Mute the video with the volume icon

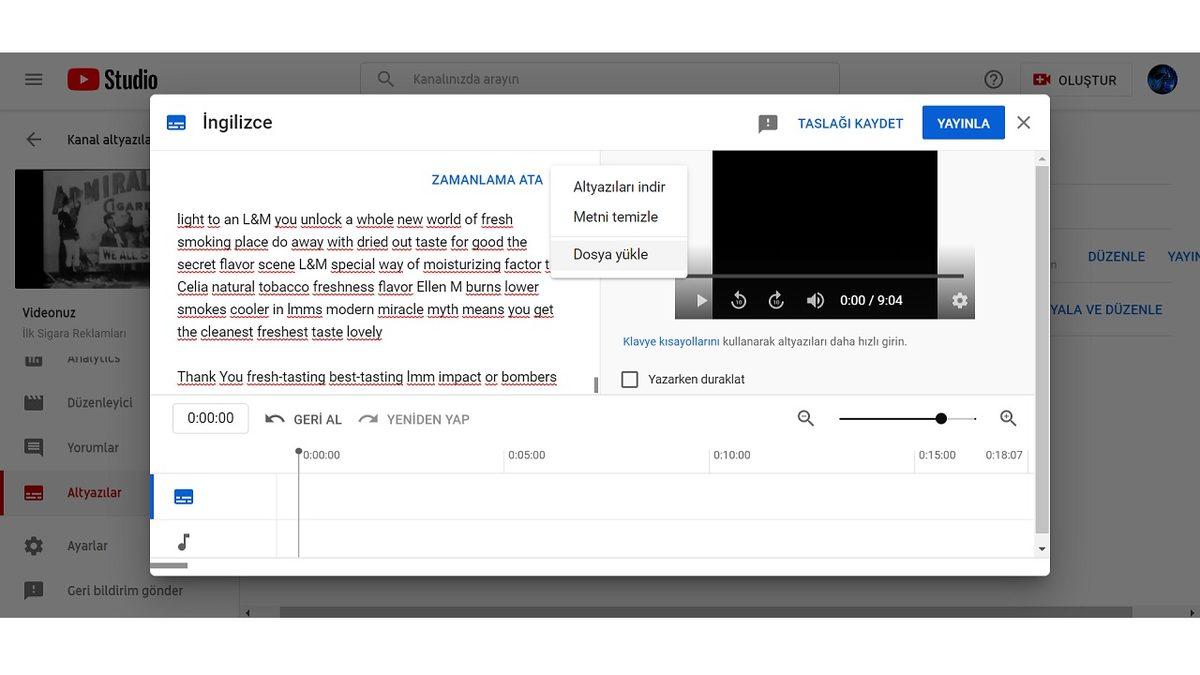coord(815,299)
